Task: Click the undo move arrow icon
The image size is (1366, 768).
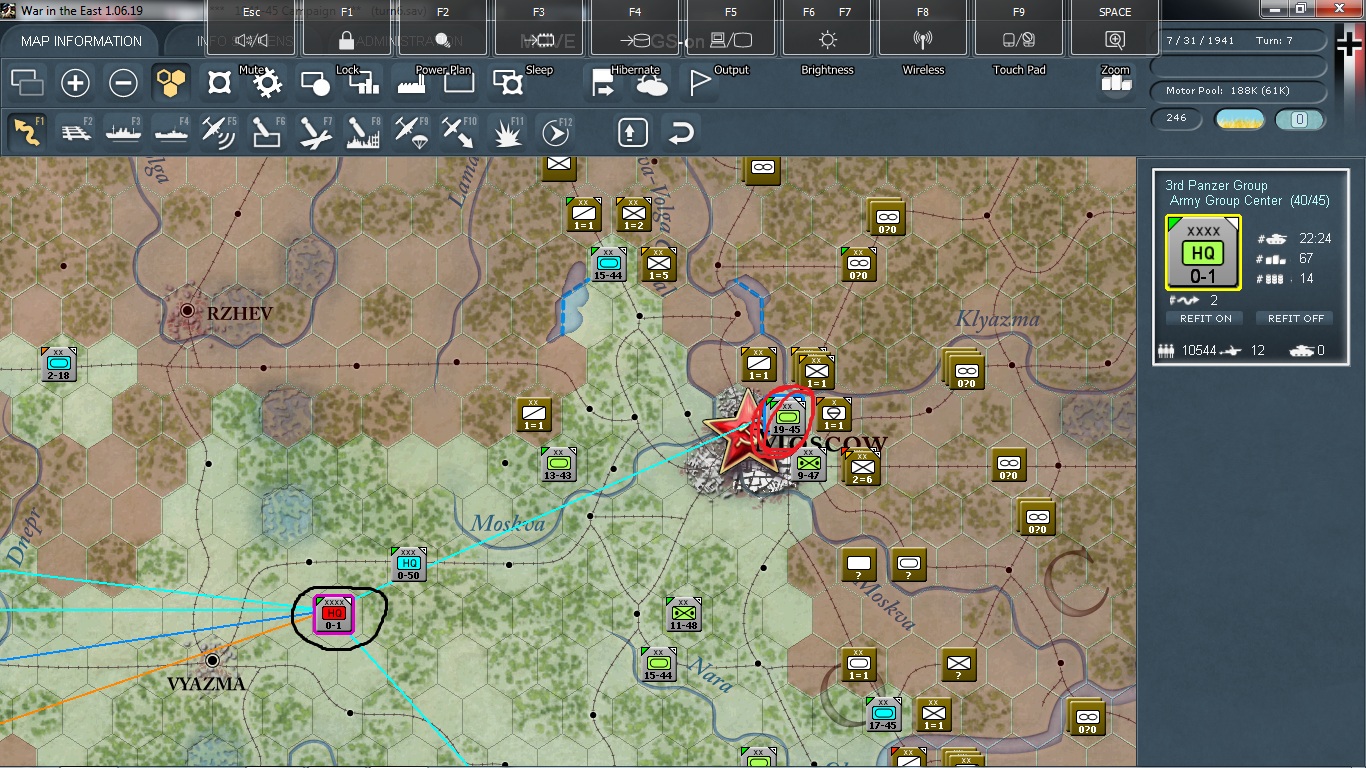Action: pos(681,132)
